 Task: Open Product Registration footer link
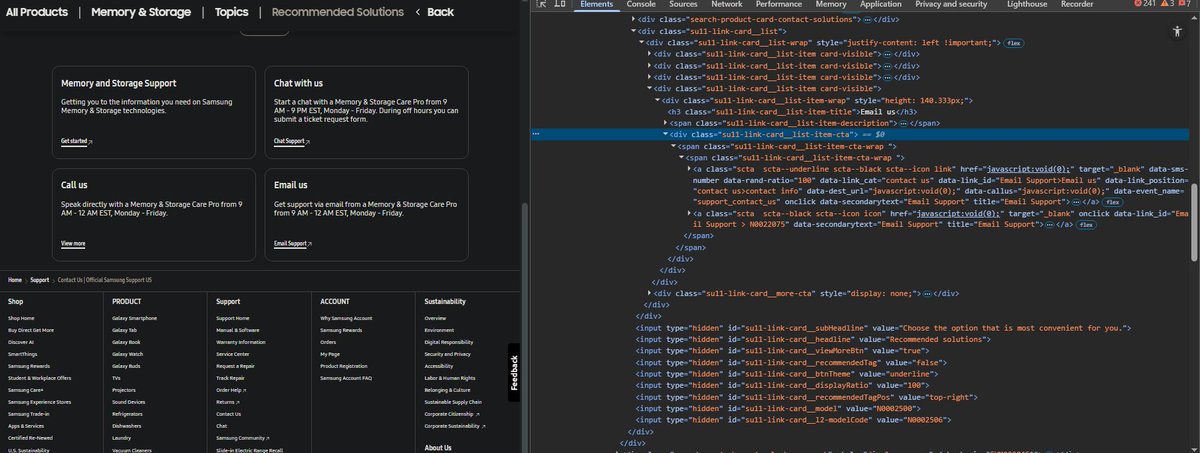(345, 366)
